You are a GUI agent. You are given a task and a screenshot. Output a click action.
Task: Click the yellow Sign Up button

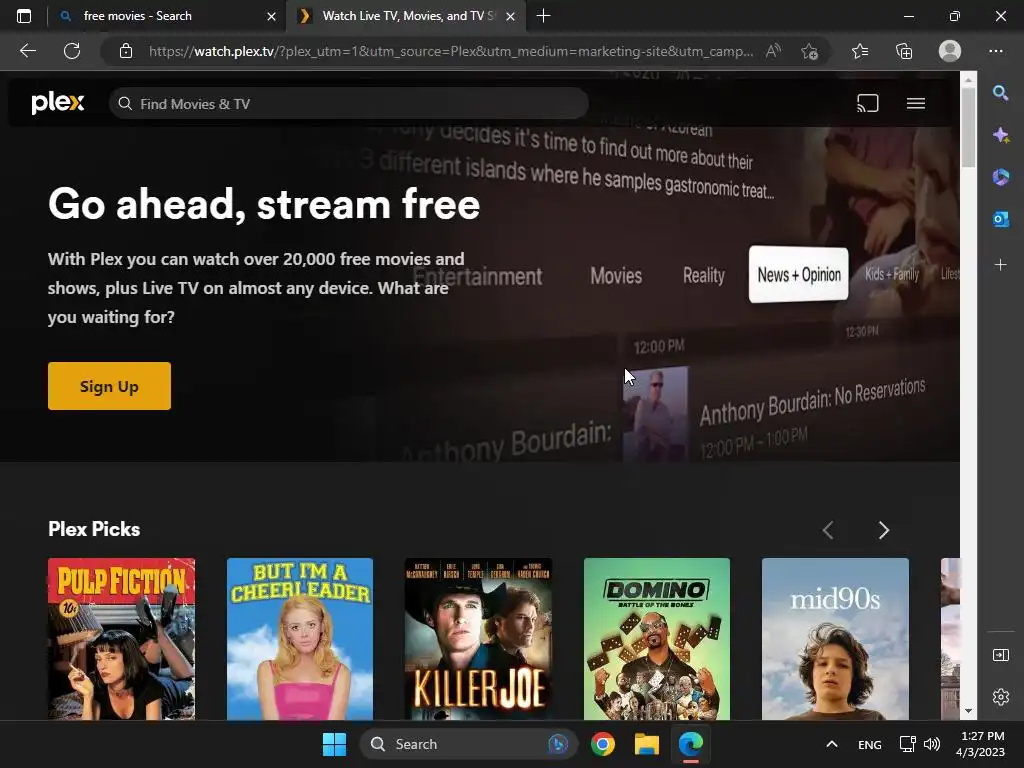pos(109,386)
